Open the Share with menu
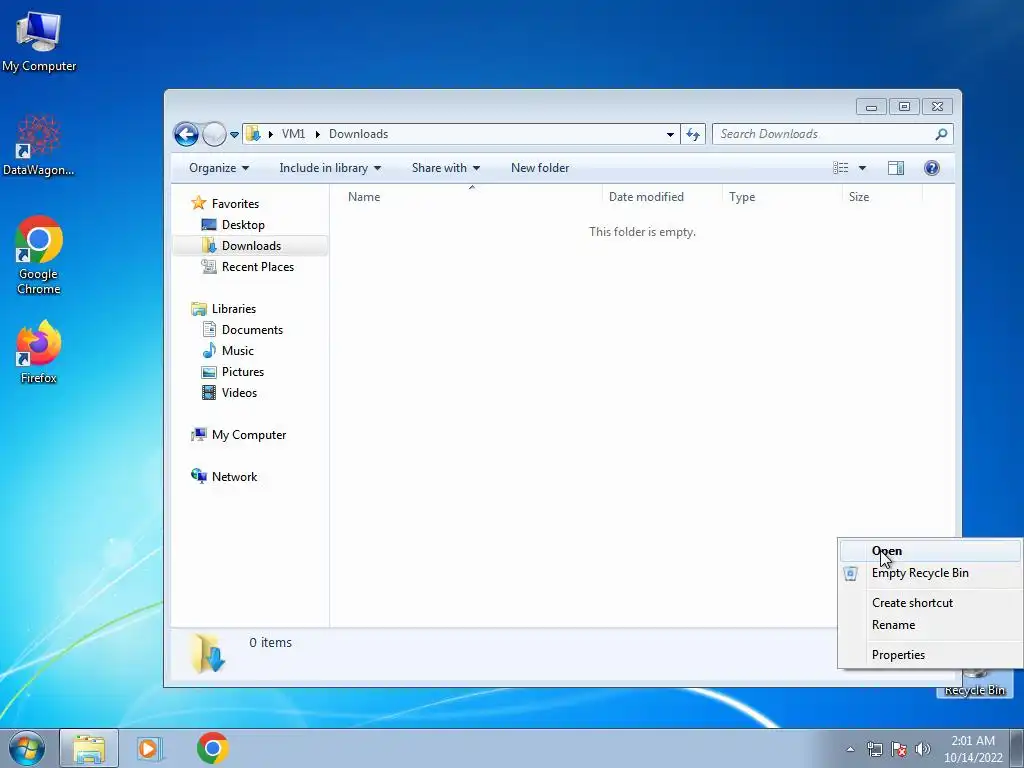Screen dimensions: 1024x768 click(x=445, y=168)
